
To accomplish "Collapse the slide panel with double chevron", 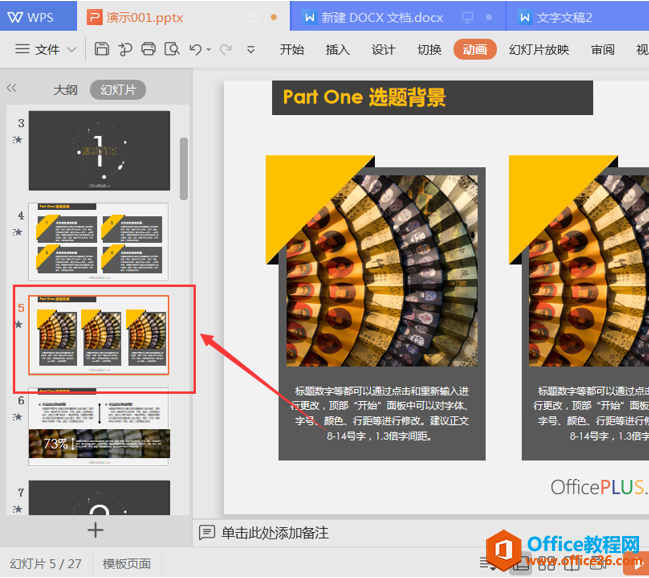I will pyautogui.click(x=12, y=89).
